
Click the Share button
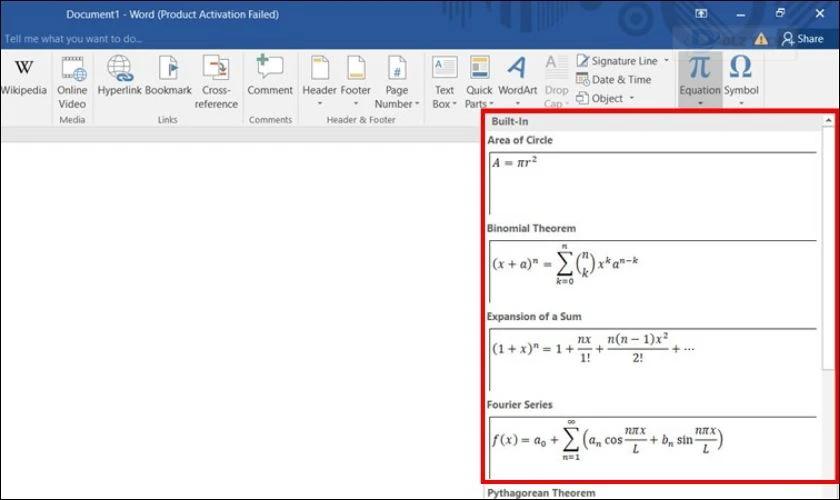[x=802, y=39]
